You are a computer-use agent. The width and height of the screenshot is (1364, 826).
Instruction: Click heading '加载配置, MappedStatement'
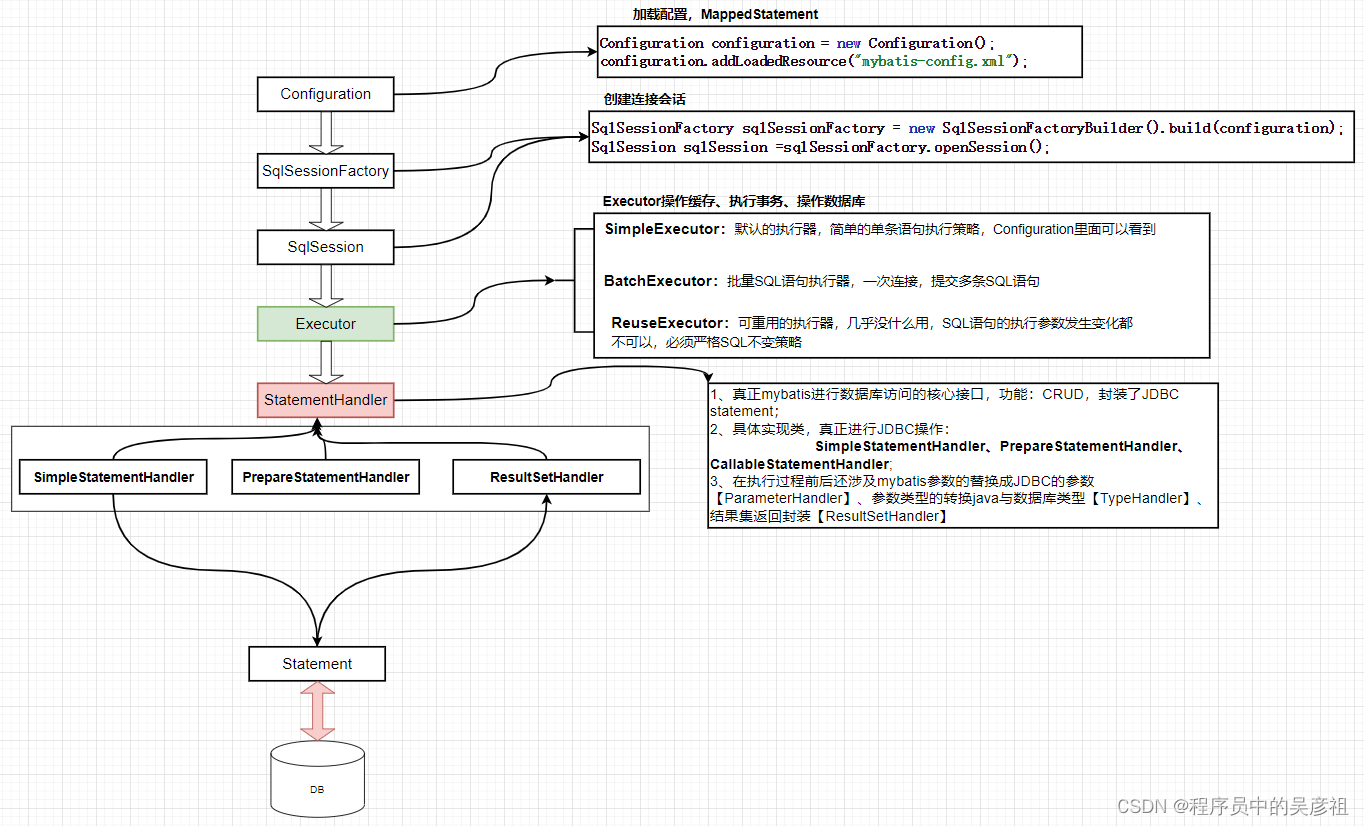[x=725, y=14]
